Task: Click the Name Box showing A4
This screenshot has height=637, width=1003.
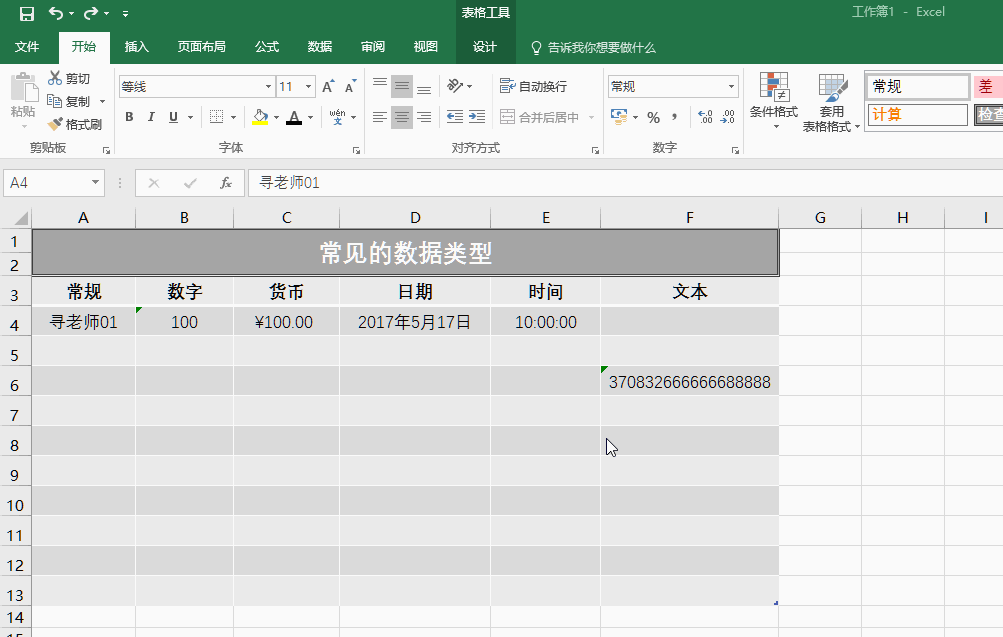Action: (x=47, y=183)
